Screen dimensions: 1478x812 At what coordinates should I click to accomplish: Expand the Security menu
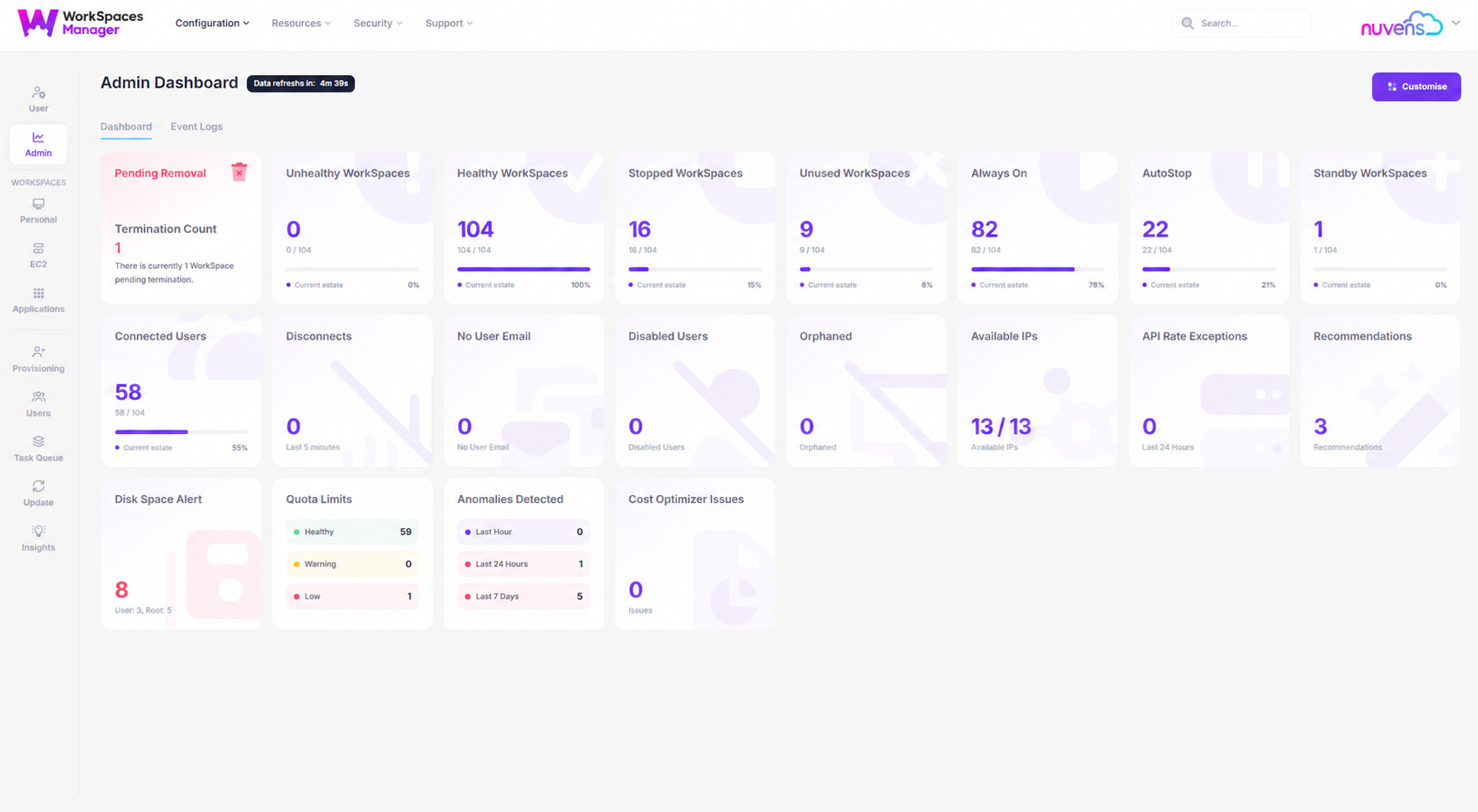coord(378,24)
